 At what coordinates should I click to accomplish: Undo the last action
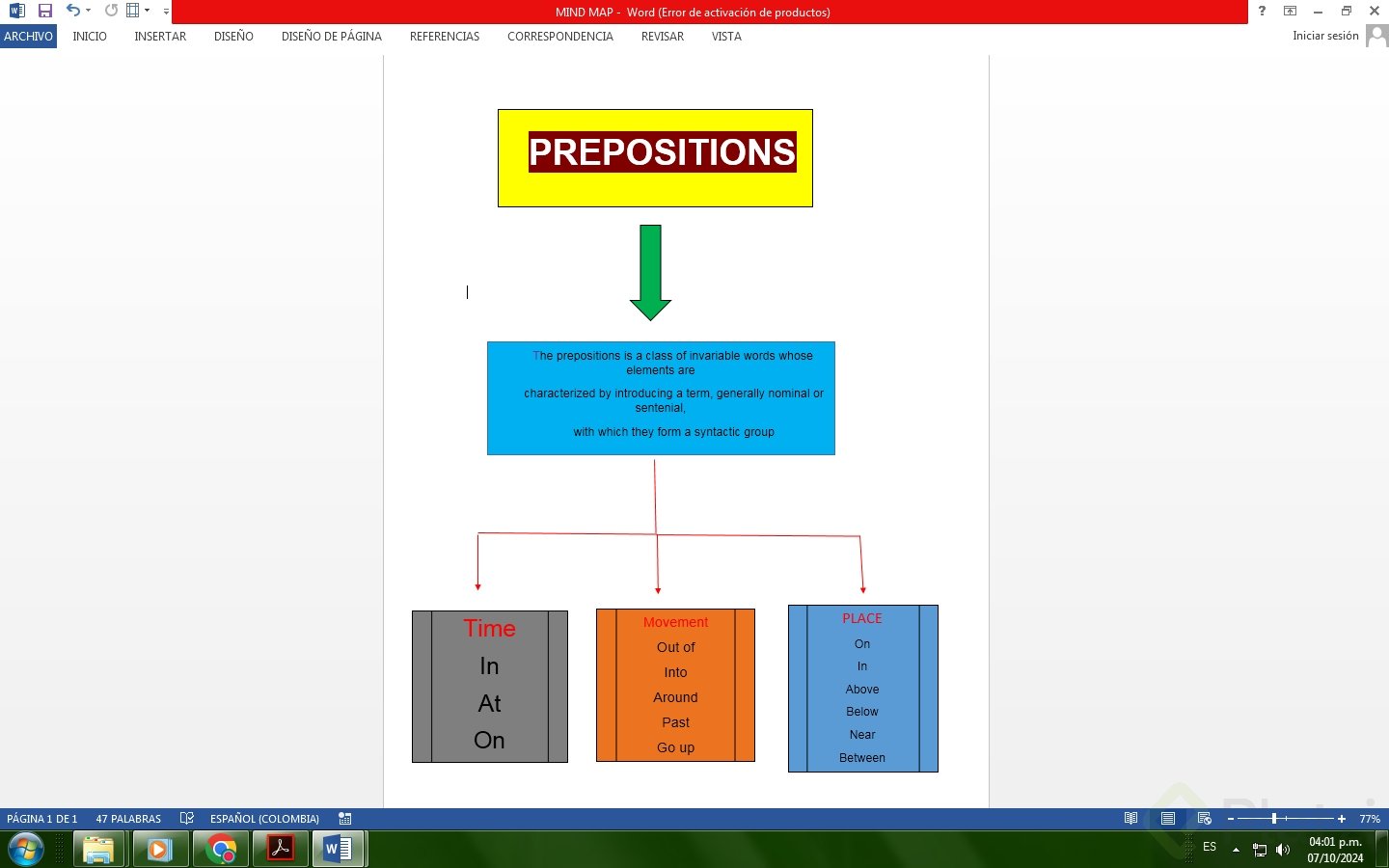(73, 11)
